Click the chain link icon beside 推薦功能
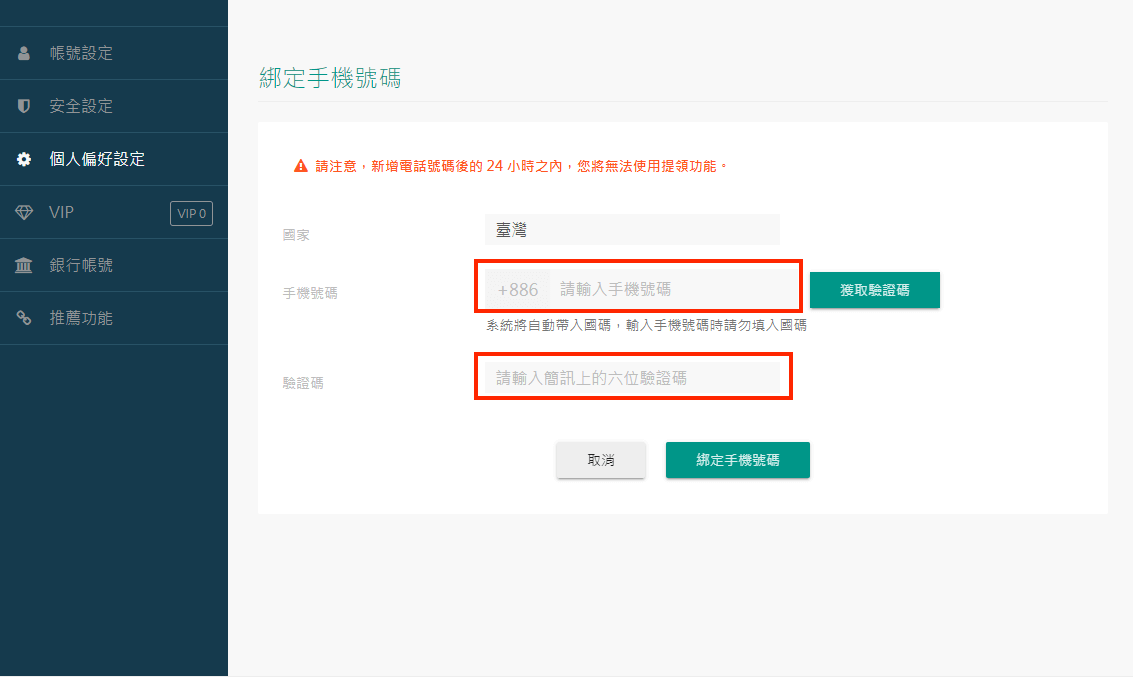The image size is (1133, 677). tap(24, 318)
